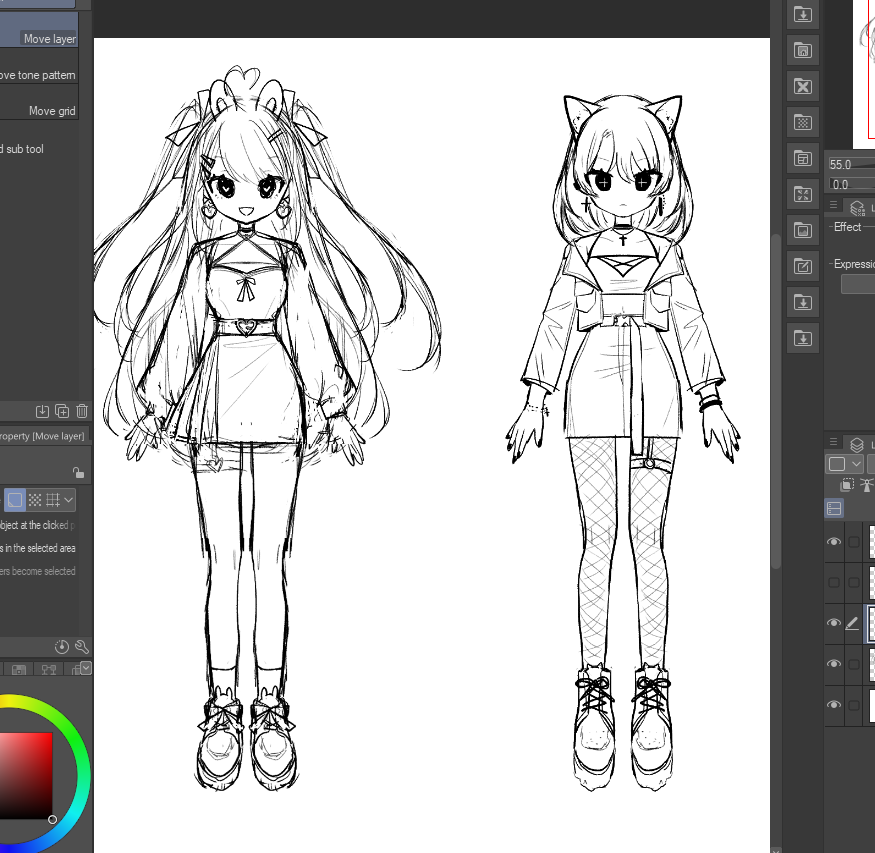Open the Layer panel hamburger menu
The image size is (875, 853).
tap(833, 442)
